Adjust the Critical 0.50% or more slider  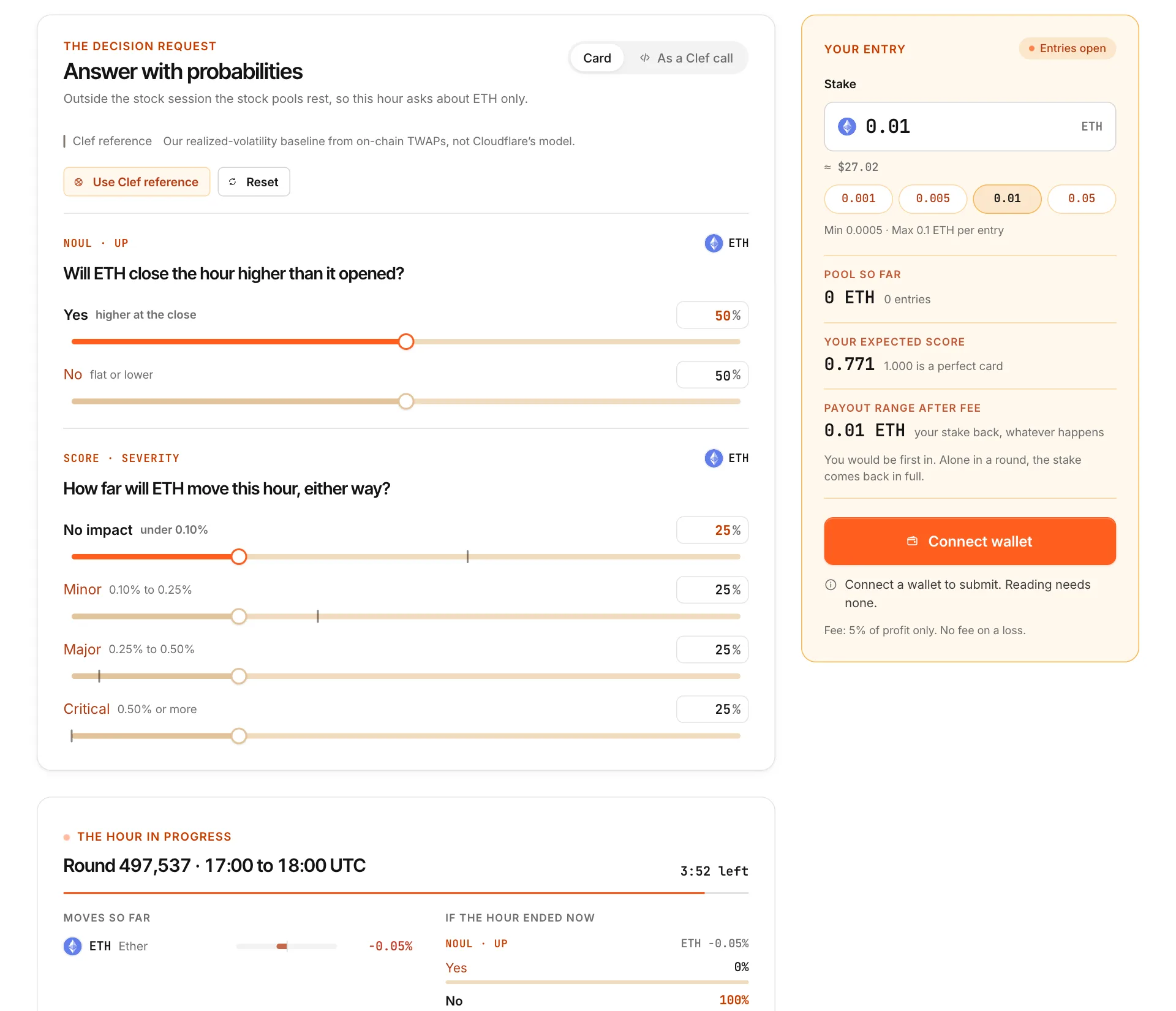point(405,736)
